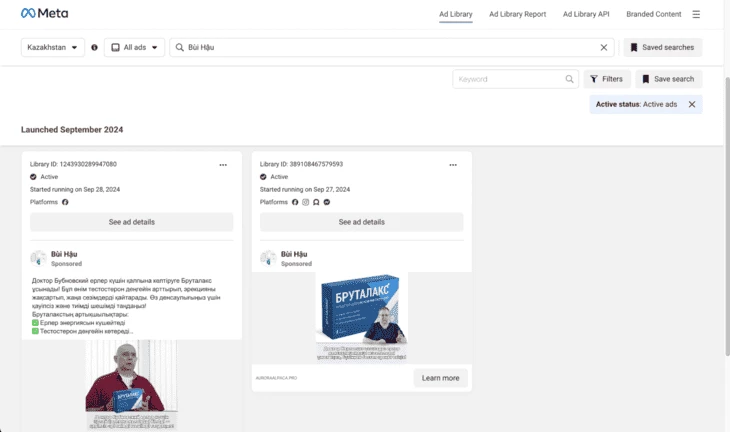Open the man in red shirt video thumbnail

[x=131, y=385]
